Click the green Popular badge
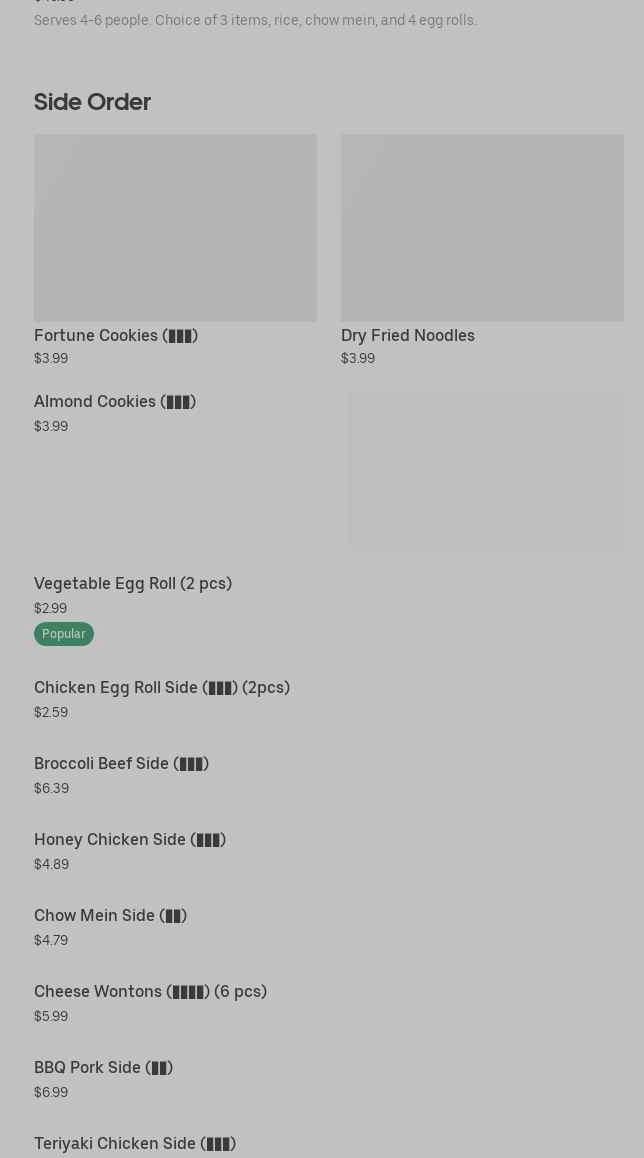Viewport: 644px width, 1158px height. pyautogui.click(x=64, y=634)
